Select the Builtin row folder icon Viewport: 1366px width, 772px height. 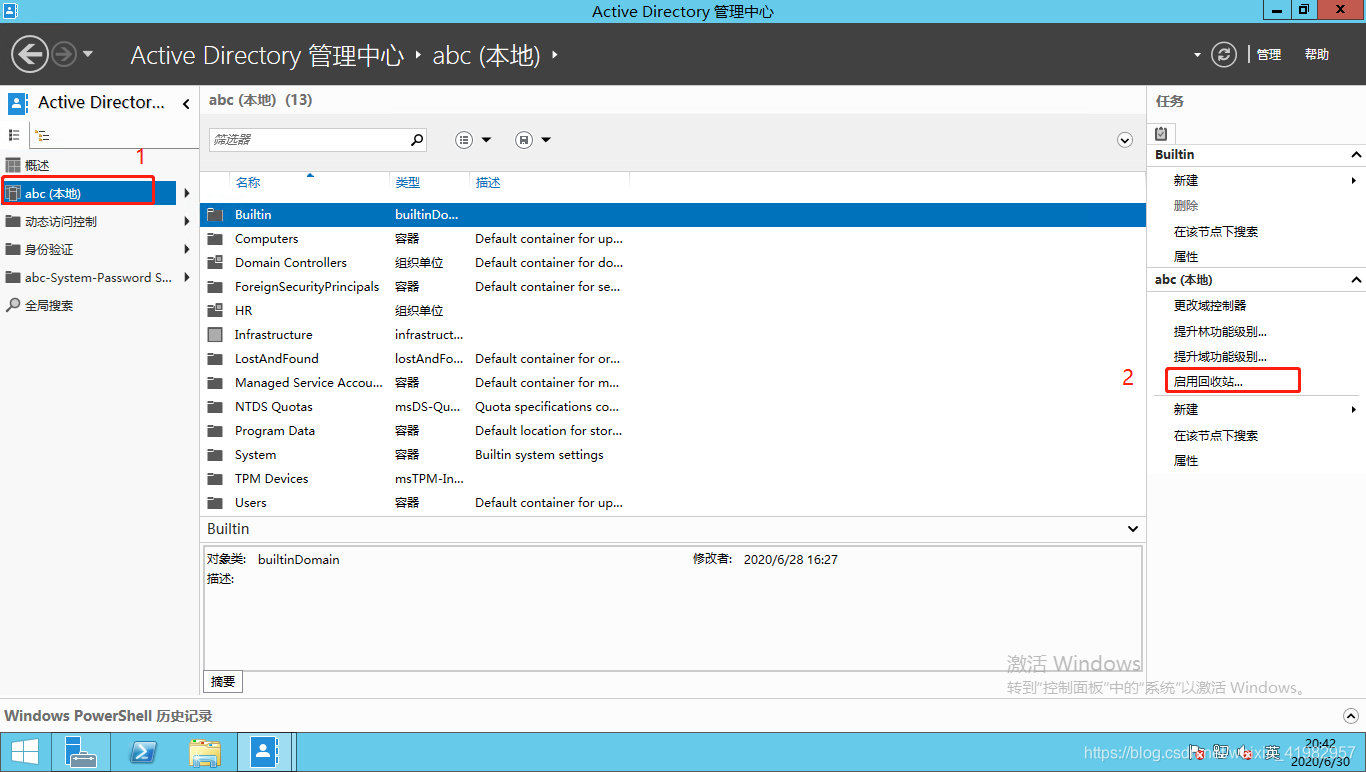215,214
